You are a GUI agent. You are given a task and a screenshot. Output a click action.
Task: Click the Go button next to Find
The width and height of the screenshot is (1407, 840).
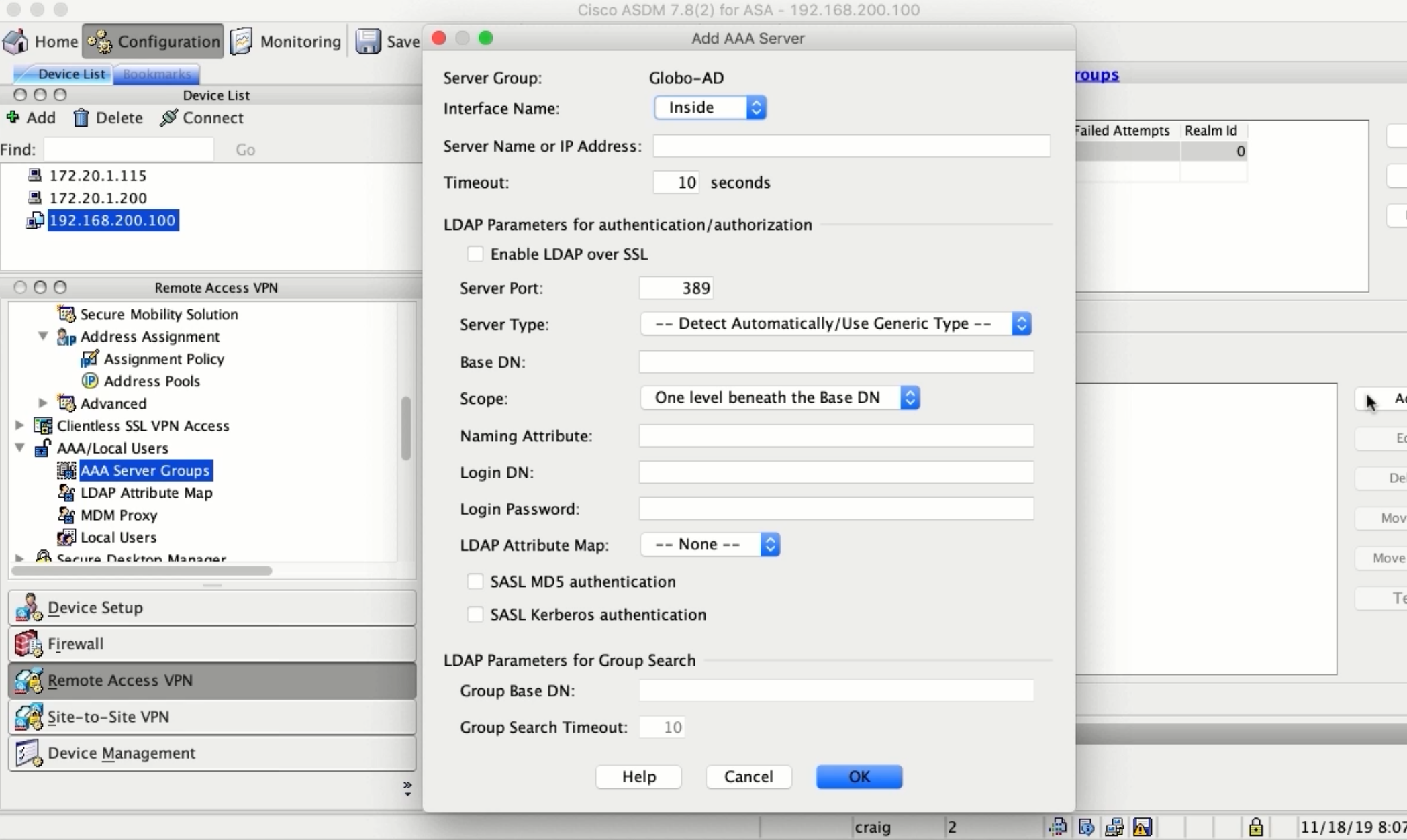246,150
